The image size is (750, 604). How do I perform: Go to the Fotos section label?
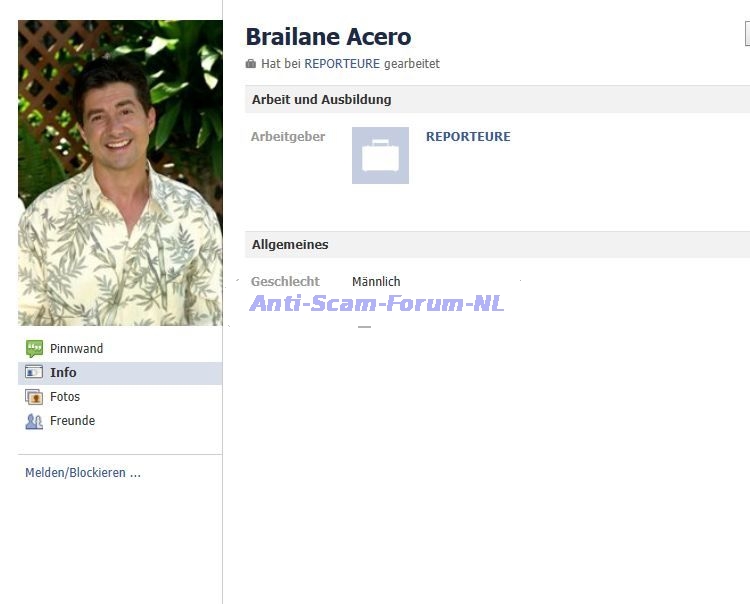[65, 397]
